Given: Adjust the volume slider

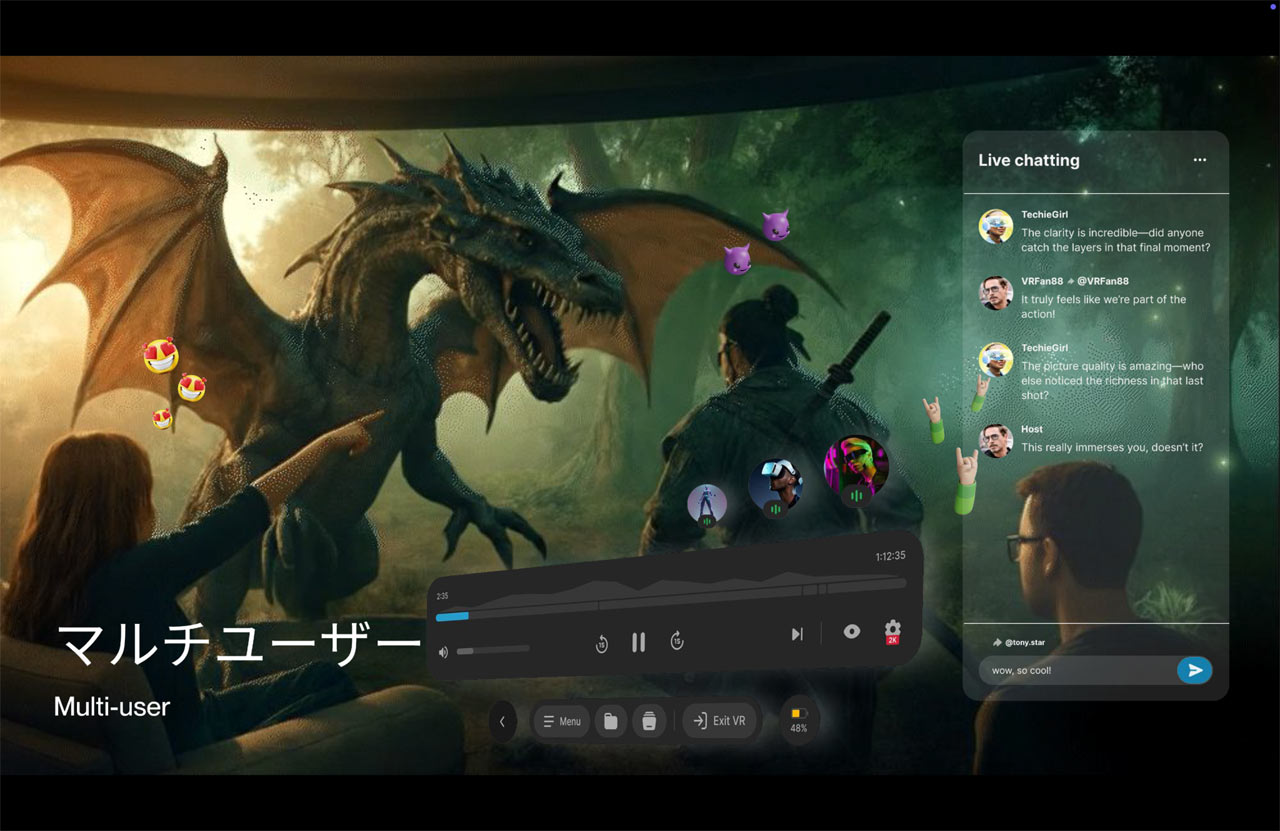Looking at the screenshot, I should click(493, 650).
